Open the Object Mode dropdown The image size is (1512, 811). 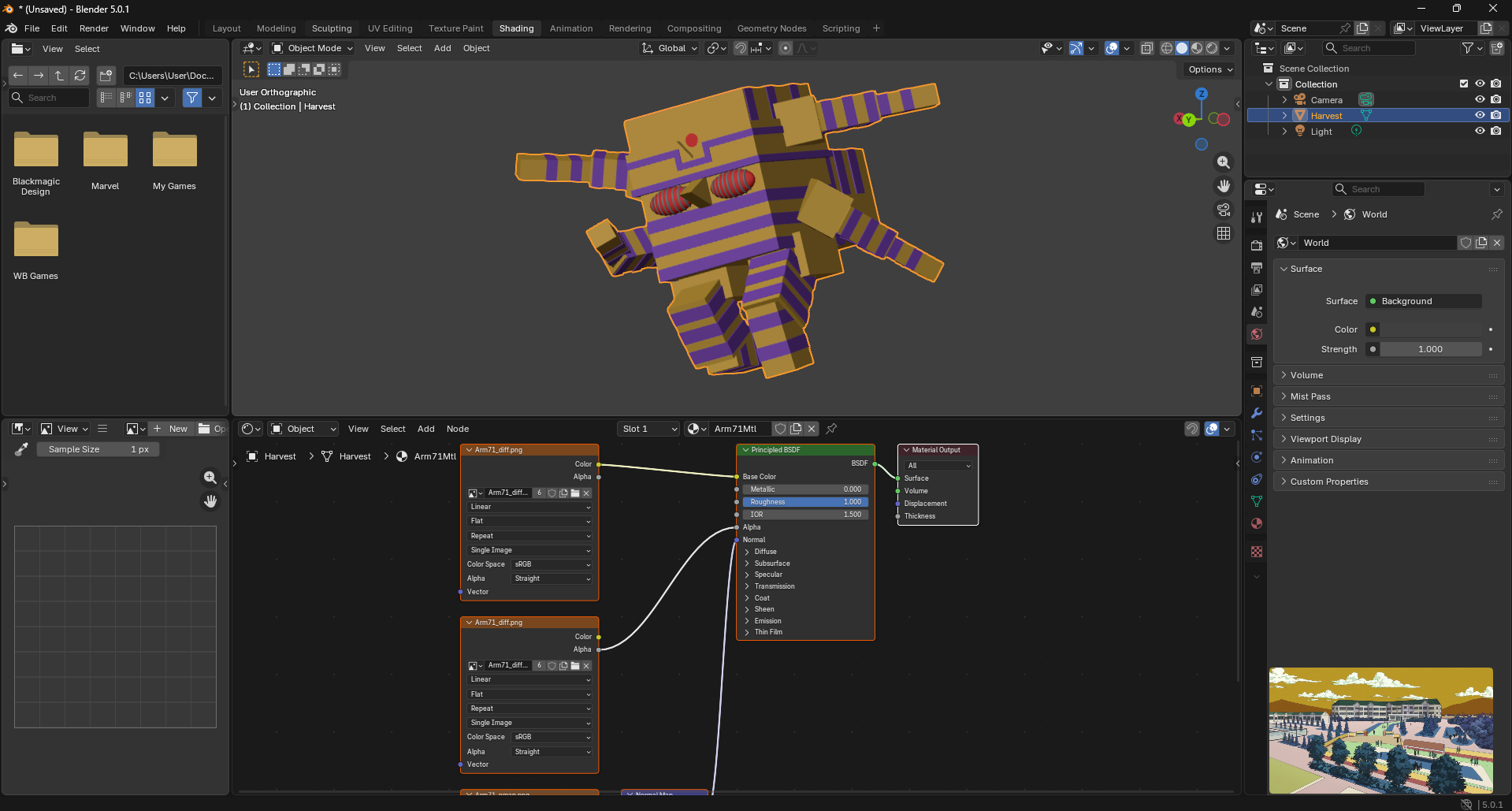pos(312,48)
